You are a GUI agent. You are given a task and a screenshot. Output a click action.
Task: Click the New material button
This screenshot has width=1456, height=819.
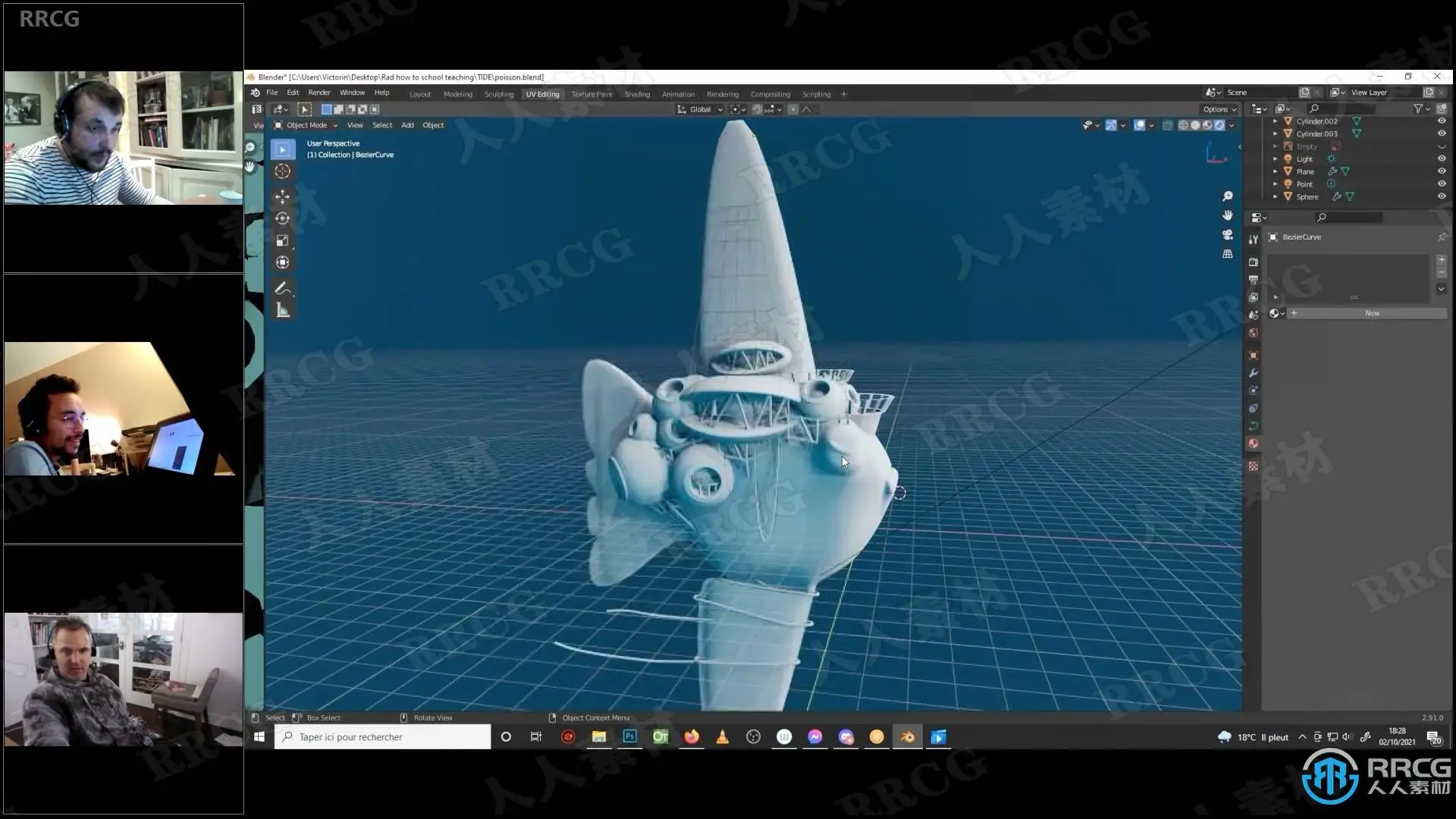click(x=1372, y=313)
